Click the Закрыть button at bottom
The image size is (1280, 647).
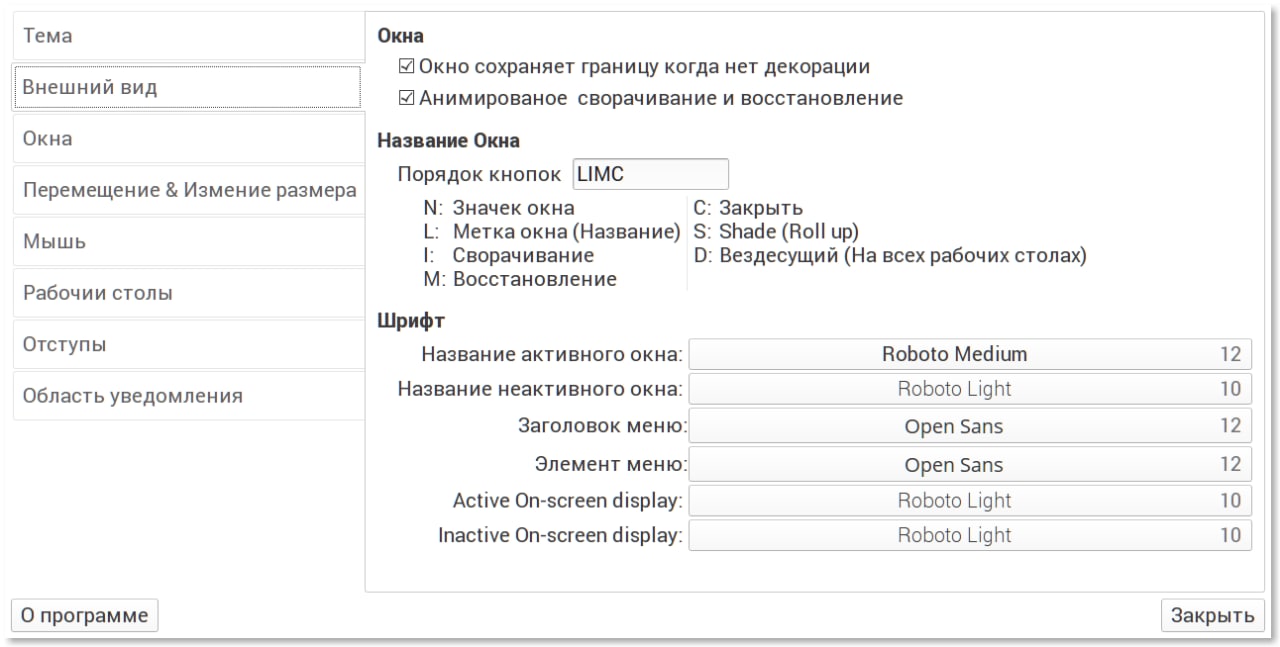tap(1212, 615)
